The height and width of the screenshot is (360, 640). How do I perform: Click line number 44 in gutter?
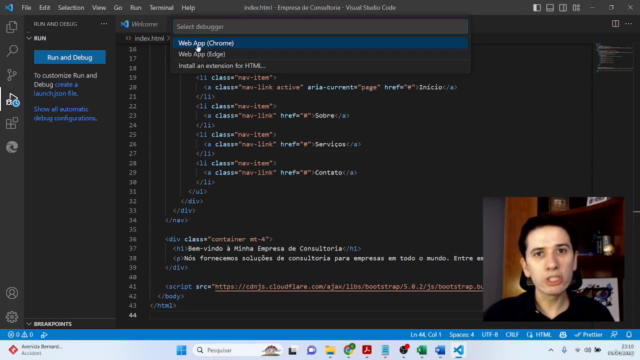pos(133,315)
